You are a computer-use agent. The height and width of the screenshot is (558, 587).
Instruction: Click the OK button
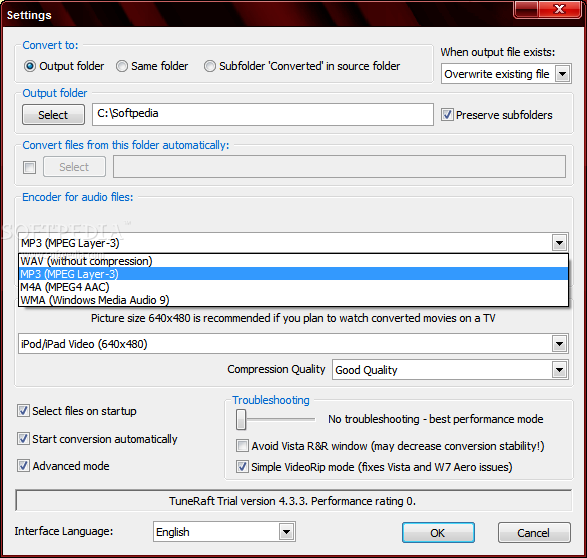pyautogui.click(x=438, y=533)
